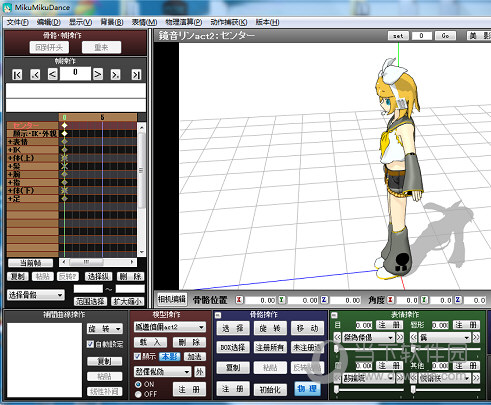Viewport: 491px width, 405px height.
Task: Click the 载入 model button
Action: 150,342
